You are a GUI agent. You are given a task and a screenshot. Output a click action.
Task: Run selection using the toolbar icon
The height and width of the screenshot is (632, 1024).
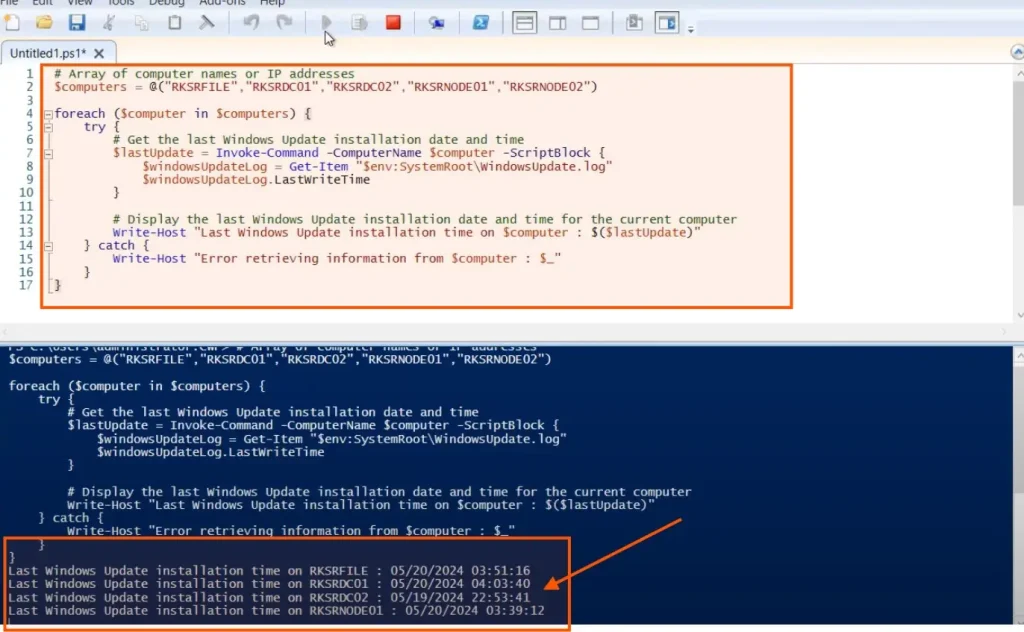(x=359, y=23)
